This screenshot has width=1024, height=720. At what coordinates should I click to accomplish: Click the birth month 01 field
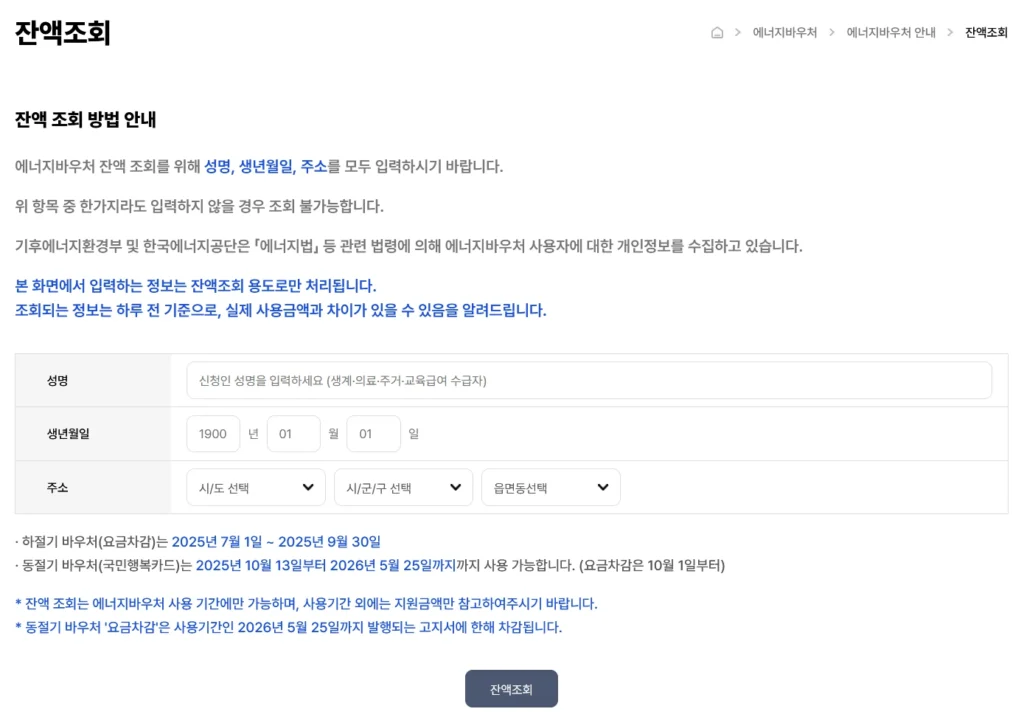coord(293,433)
